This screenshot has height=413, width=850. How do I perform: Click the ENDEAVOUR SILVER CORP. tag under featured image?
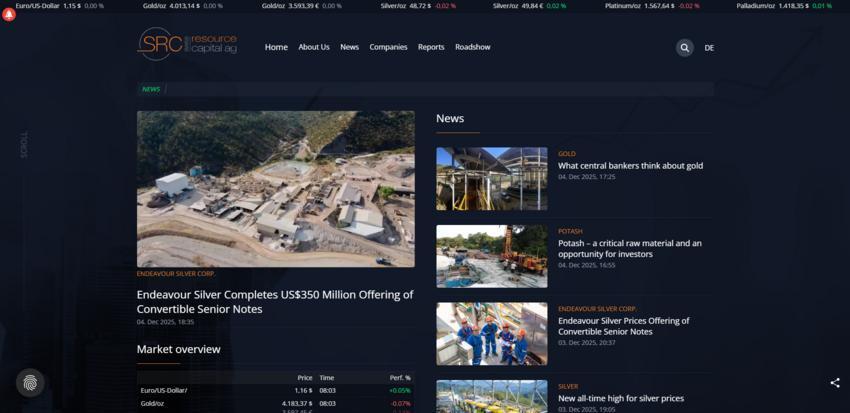(x=176, y=274)
